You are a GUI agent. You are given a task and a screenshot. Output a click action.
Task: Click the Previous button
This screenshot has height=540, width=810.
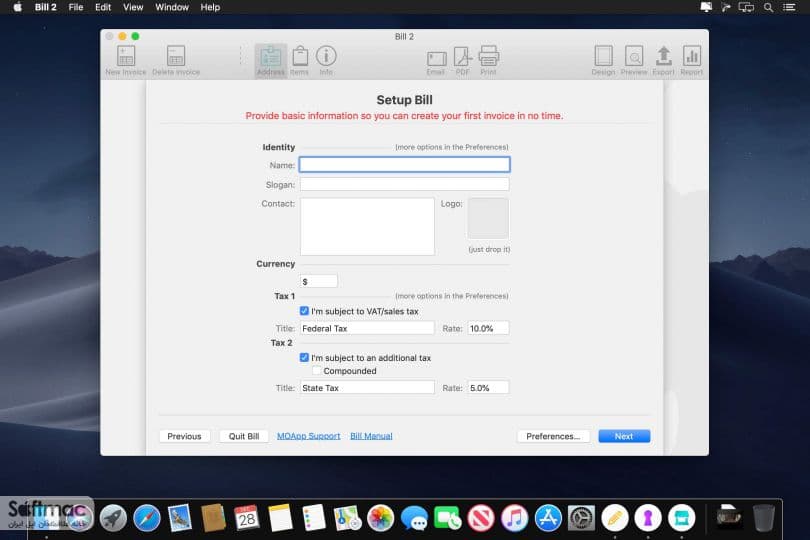click(184, 436)
